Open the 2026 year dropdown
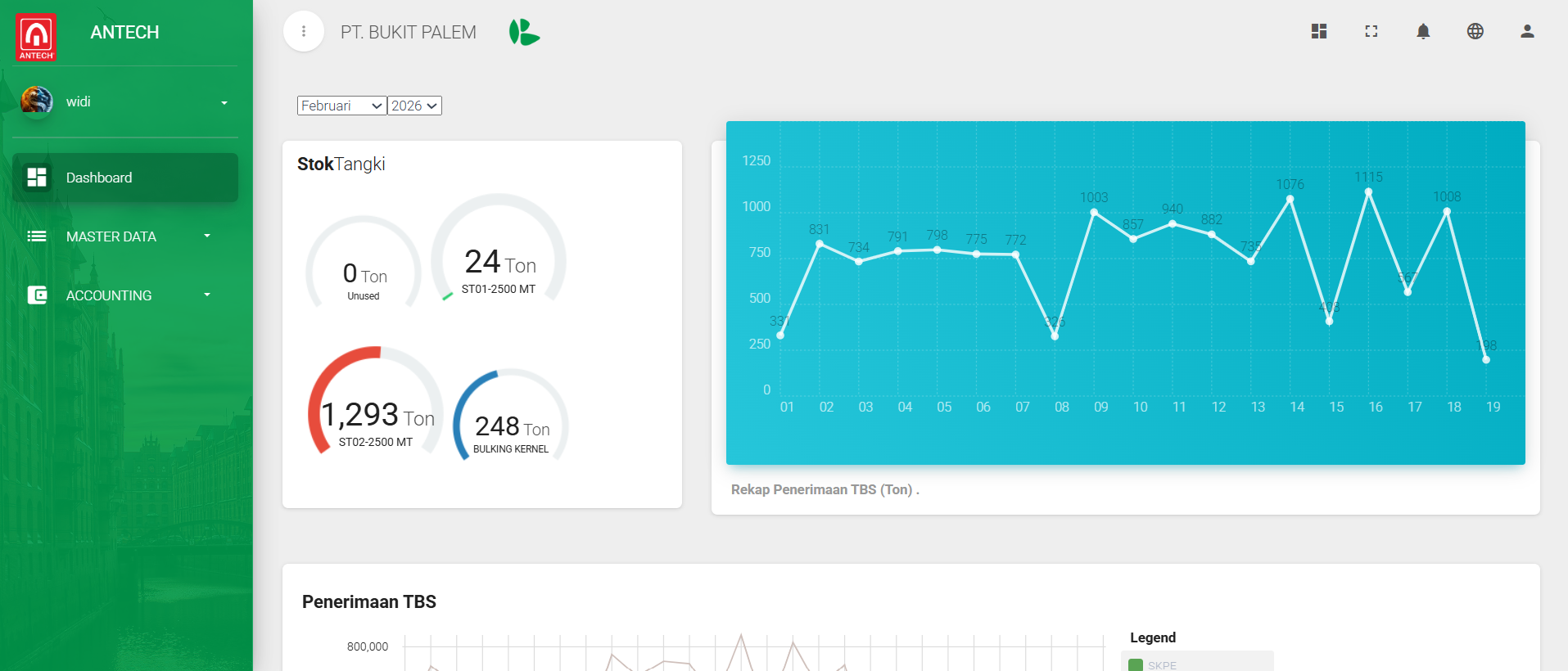1568x671 pixels. tap(414, 106)
